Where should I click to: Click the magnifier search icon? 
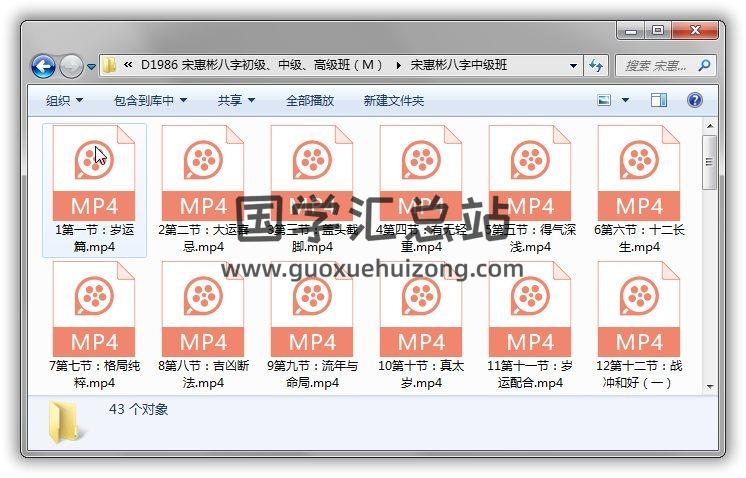click(705, 65)
